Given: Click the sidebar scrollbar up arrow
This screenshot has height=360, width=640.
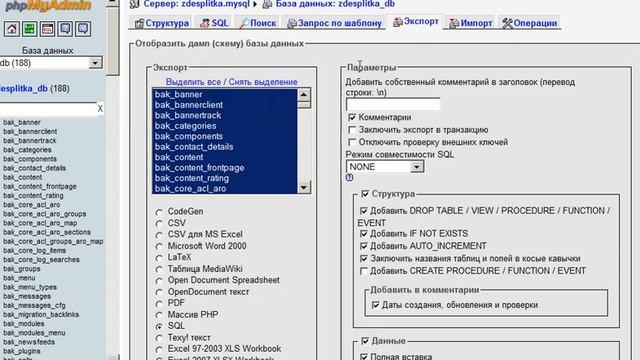Looking at the screenshot, I should (113, 2).
